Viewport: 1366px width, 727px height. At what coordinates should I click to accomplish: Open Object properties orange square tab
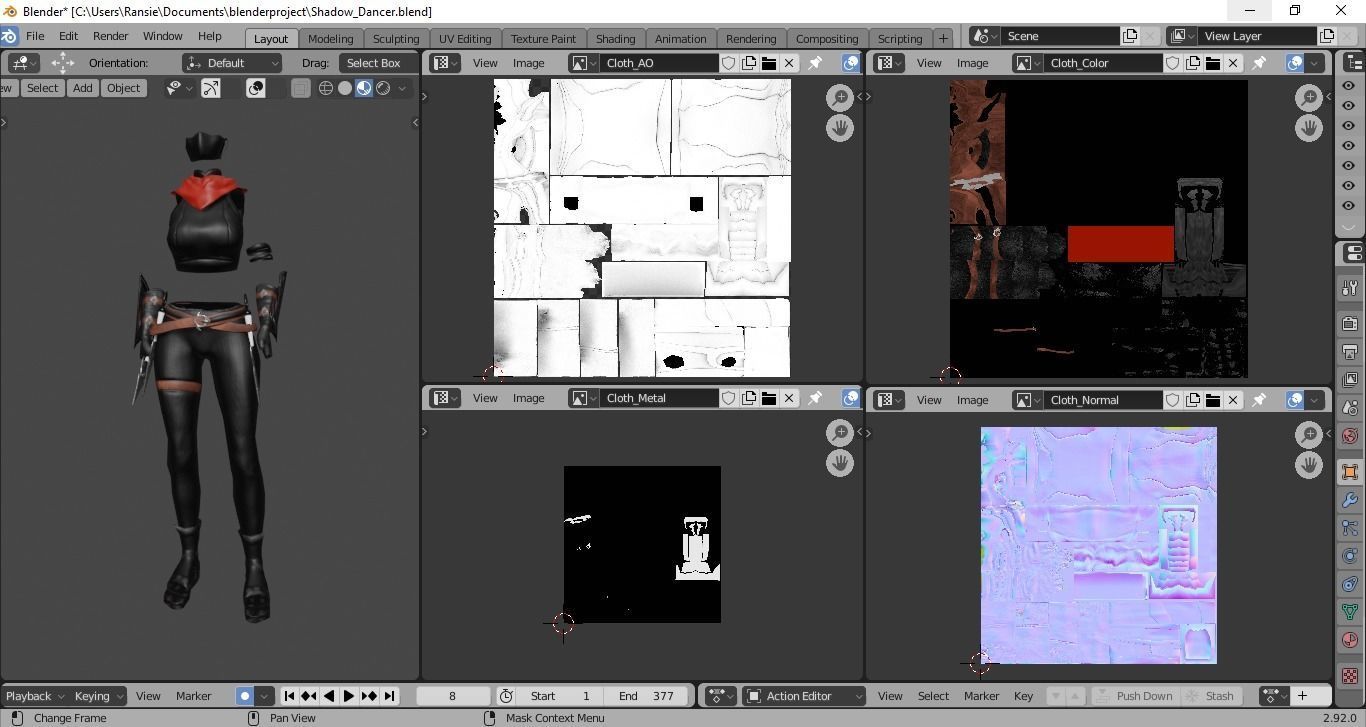pyautogui.click(x=1350, y=471)
